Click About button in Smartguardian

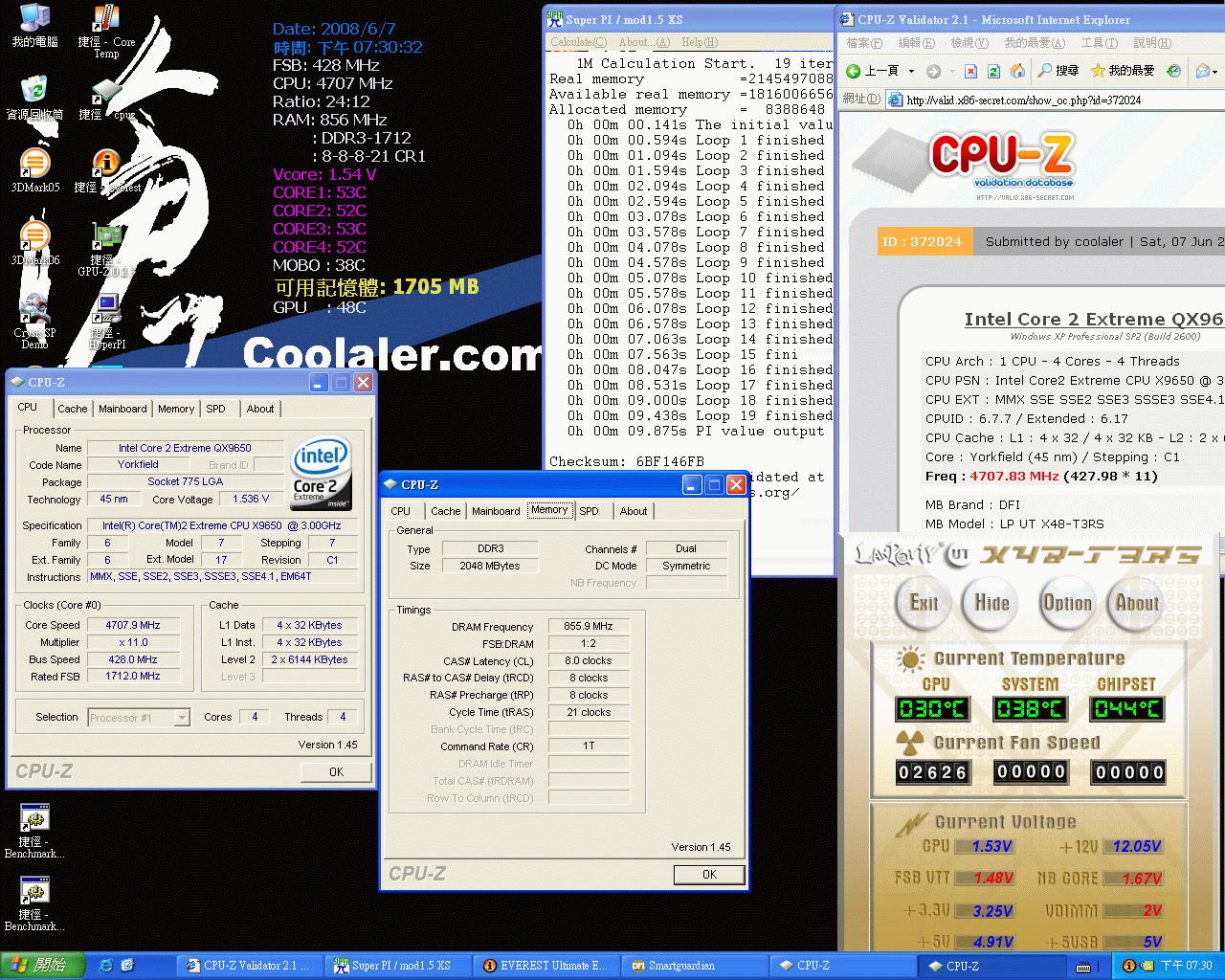(x=1137, y=603)
